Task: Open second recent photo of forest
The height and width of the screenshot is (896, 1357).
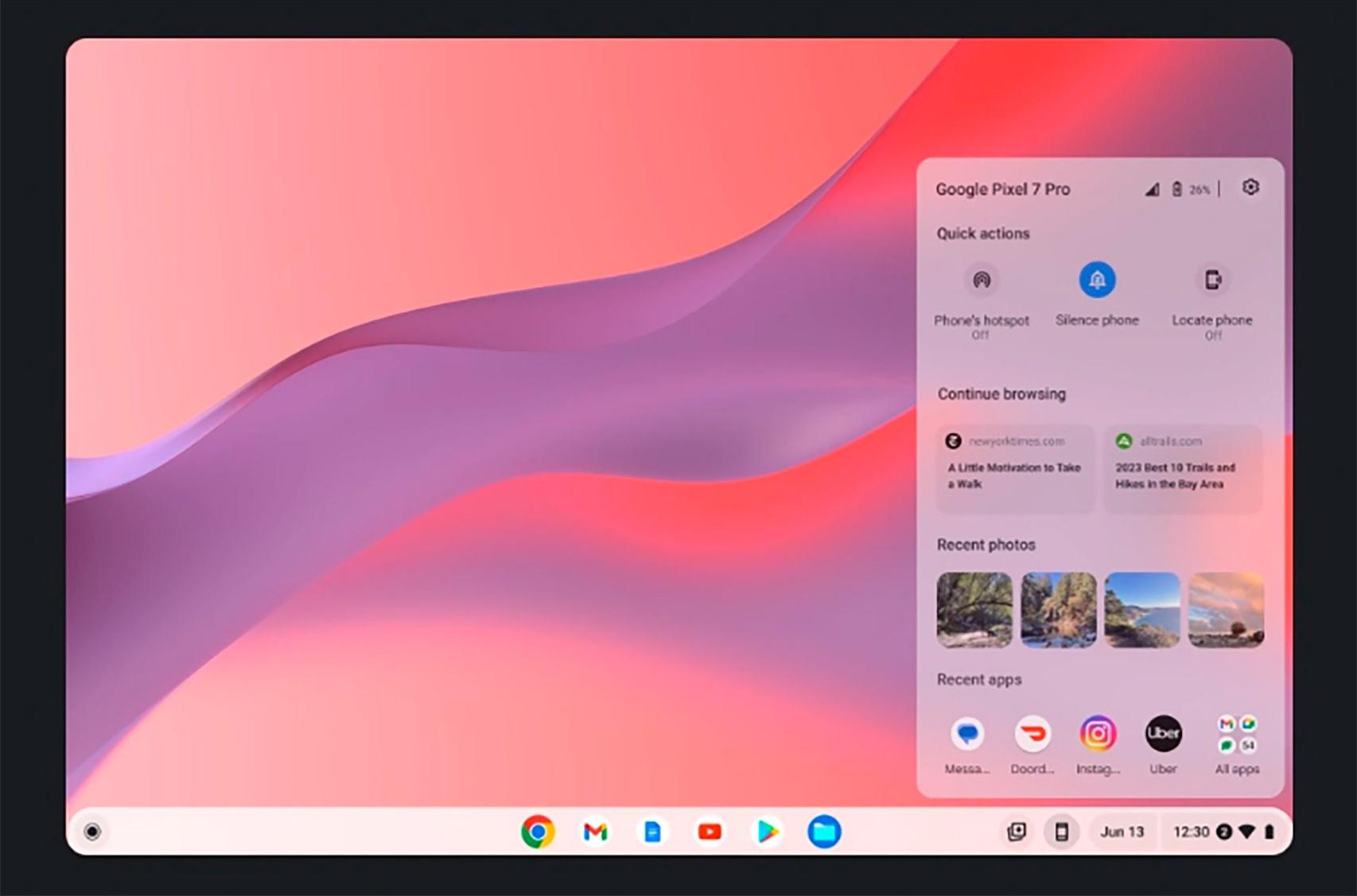Action: [1058, 610]
